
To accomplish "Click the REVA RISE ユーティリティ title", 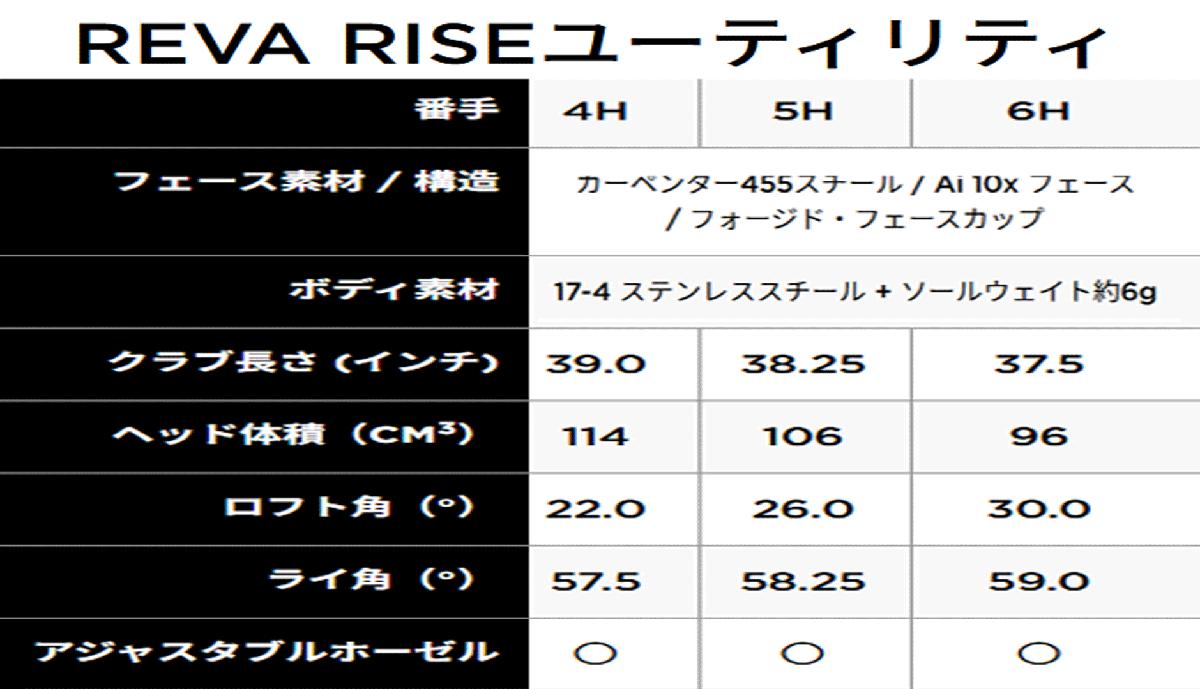I will [592, 44].
